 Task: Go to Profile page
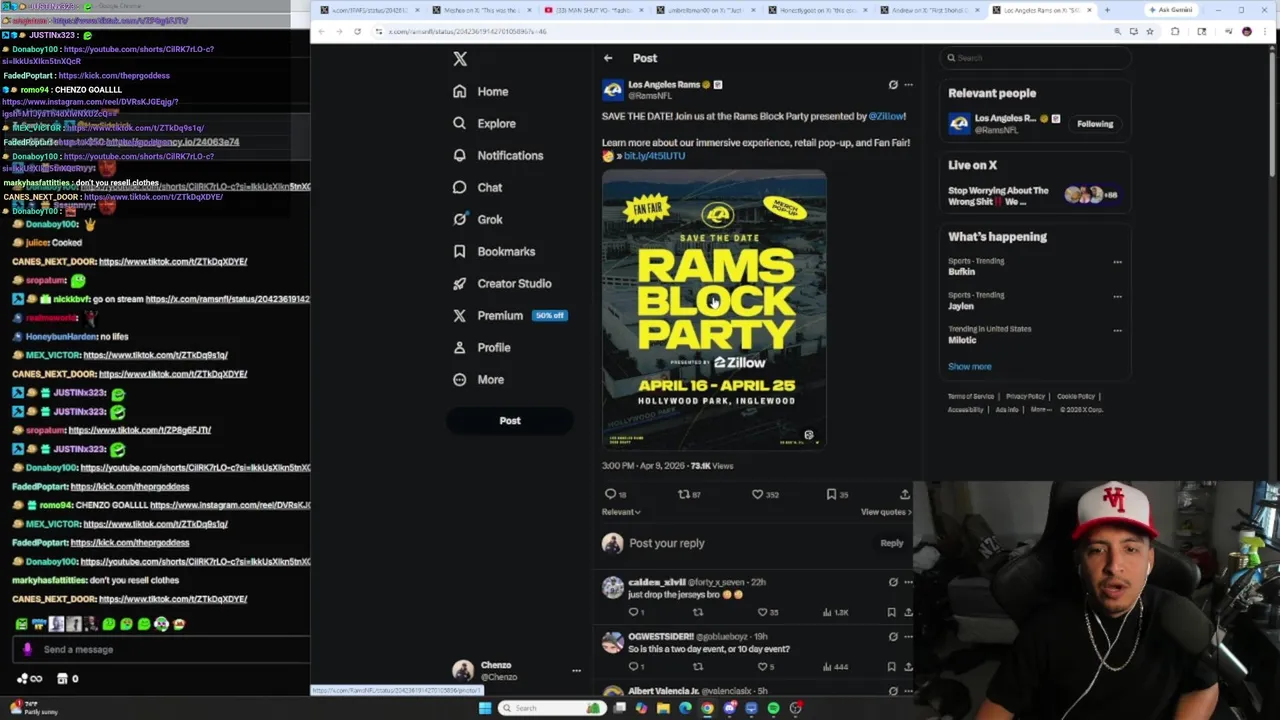[482, 347]
